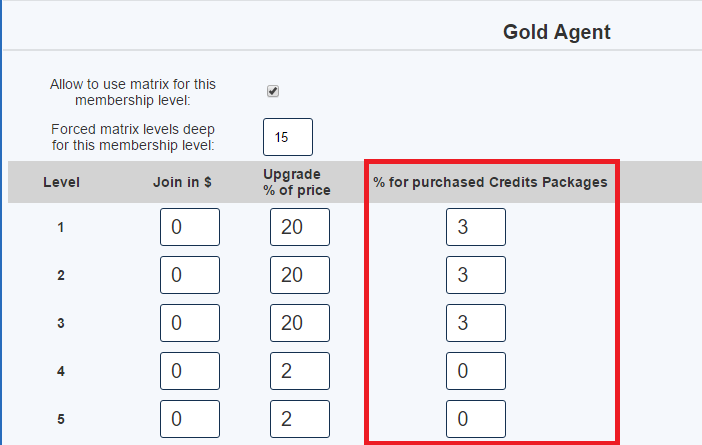Select Level 1 Upgrade % of price field

tap(300, 227)
